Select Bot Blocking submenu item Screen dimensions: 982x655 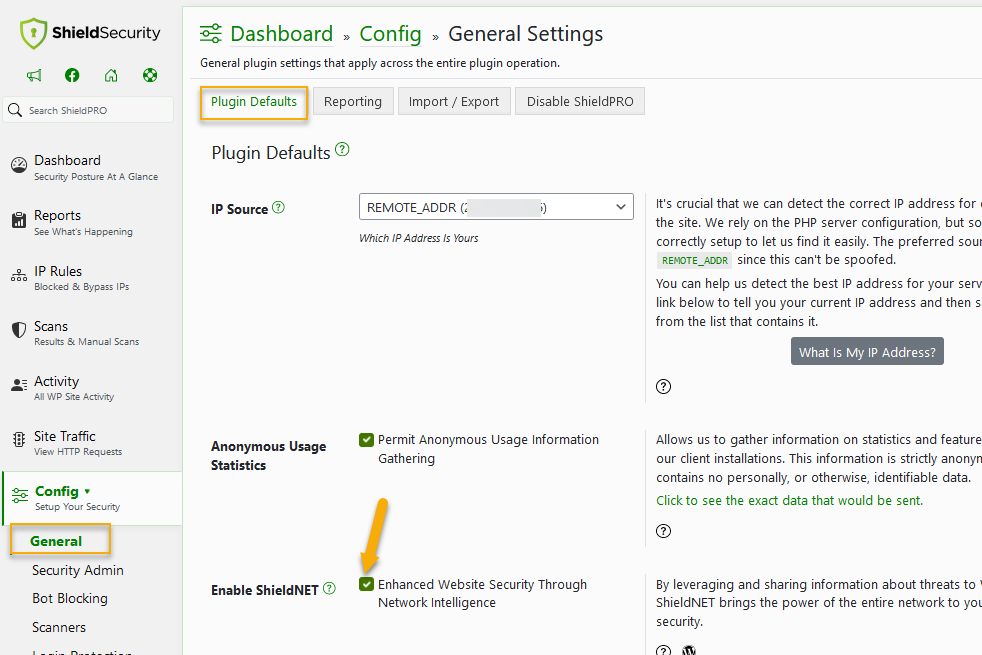click(x=70, y=599)
